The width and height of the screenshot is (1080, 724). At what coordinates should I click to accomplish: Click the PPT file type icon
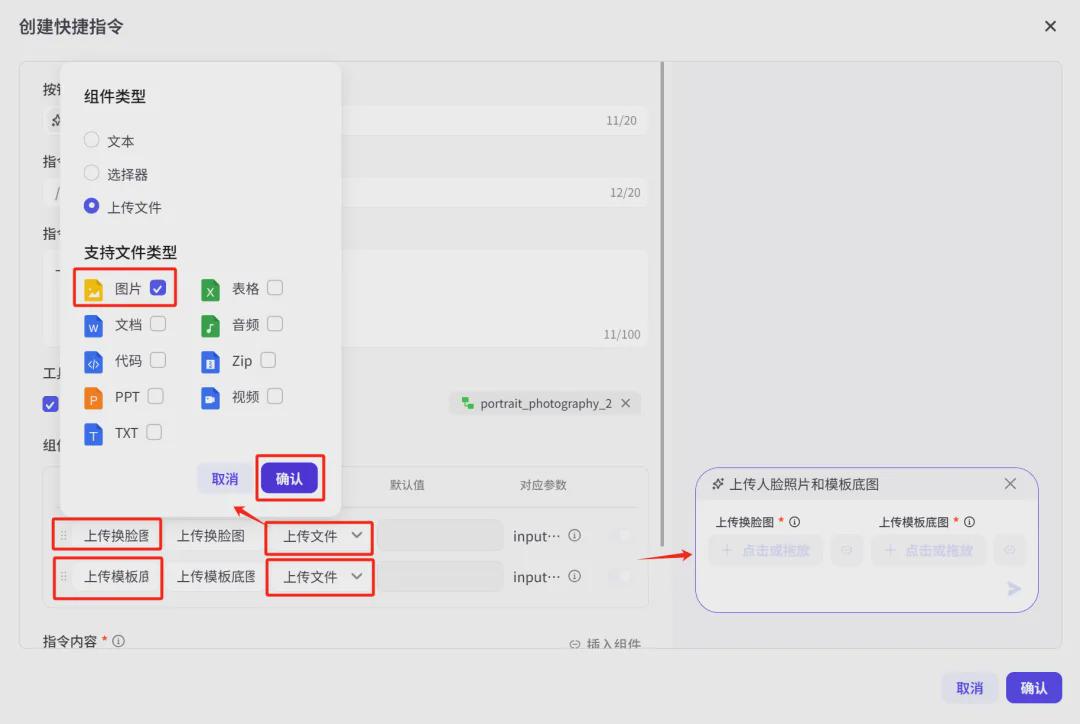[95, 397]
